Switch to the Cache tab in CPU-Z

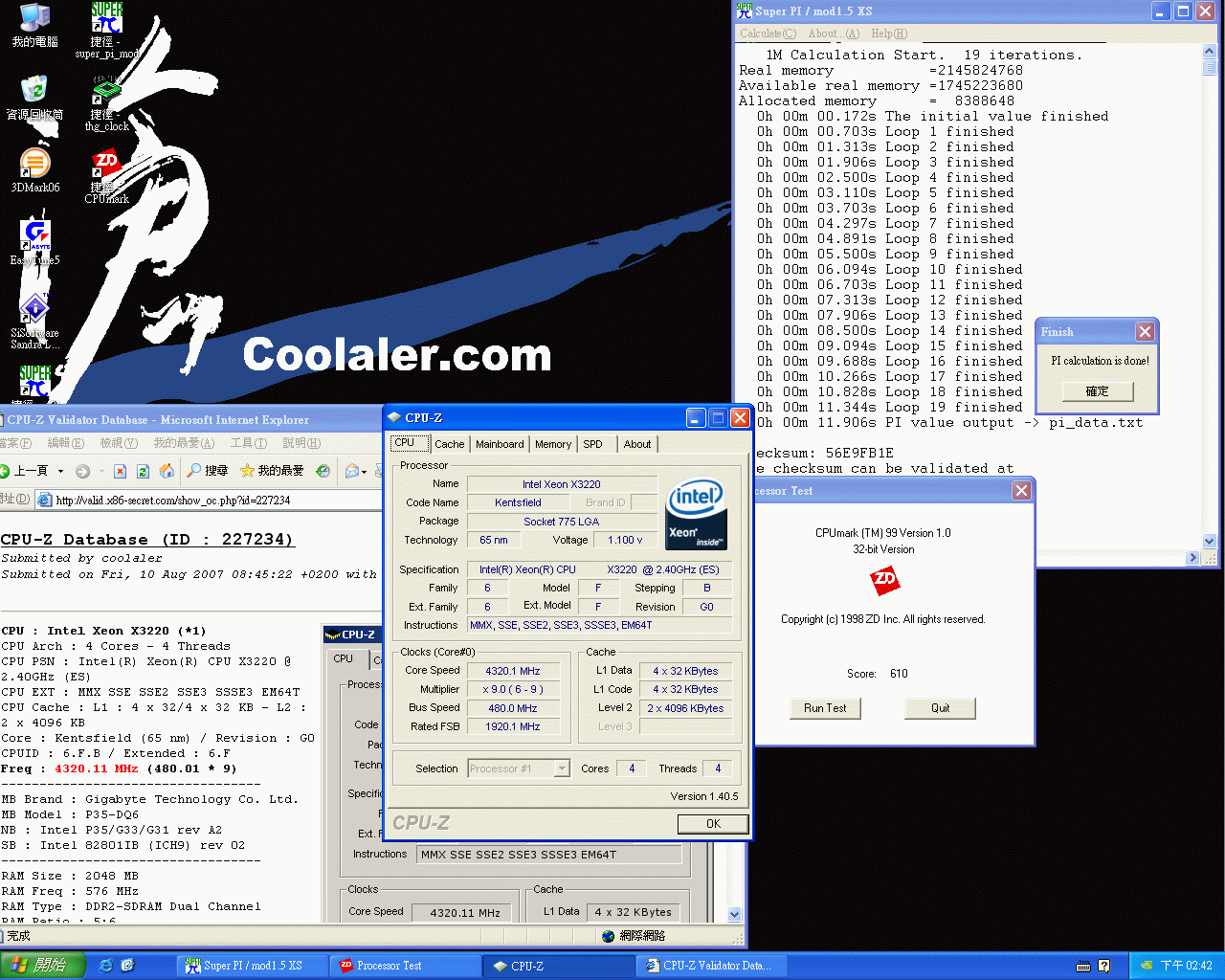[x=449, y=444]
